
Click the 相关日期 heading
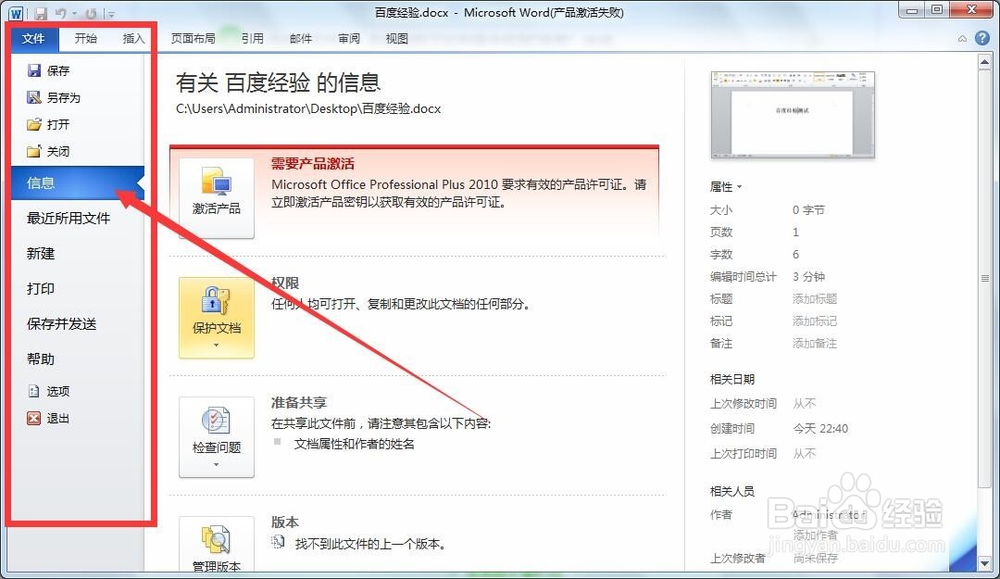(x=732, y=379)
